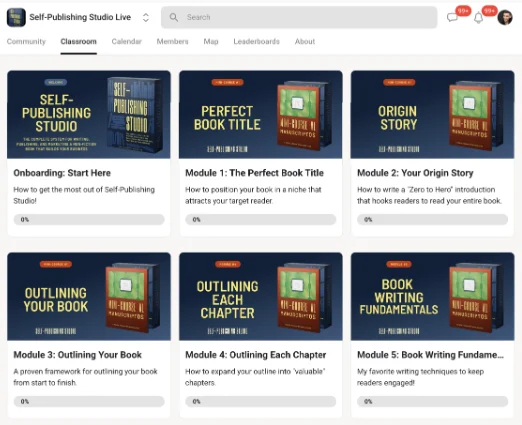Open the group switcher up-down chevron
The height and width of the screenshot is (425, 522).
click(146, 17)
